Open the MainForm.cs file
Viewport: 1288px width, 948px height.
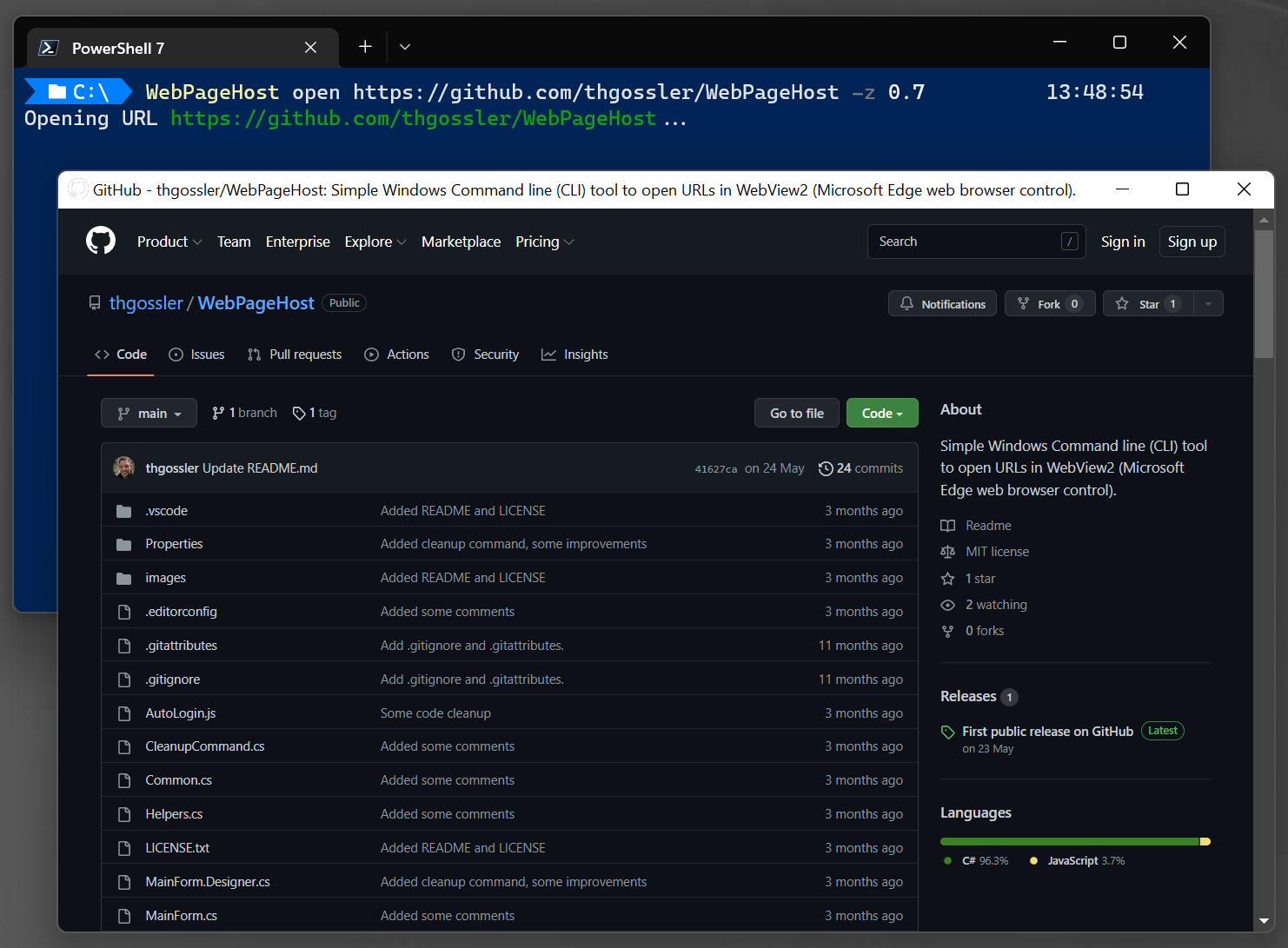click(x=181, y=916)
